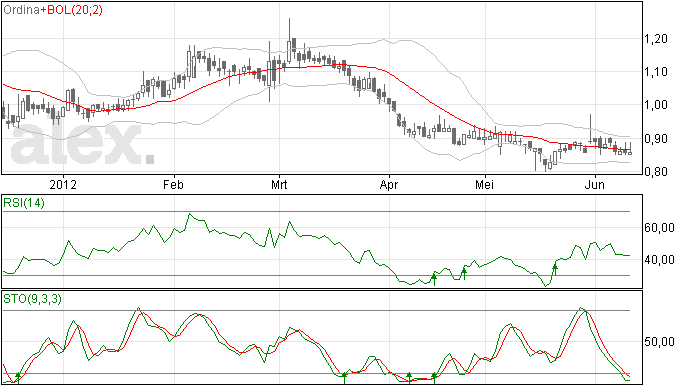The width and height of the screenshot is (690, 387).
Task: Click the 1,10 price axis value
Action: (x=656, y=72)
